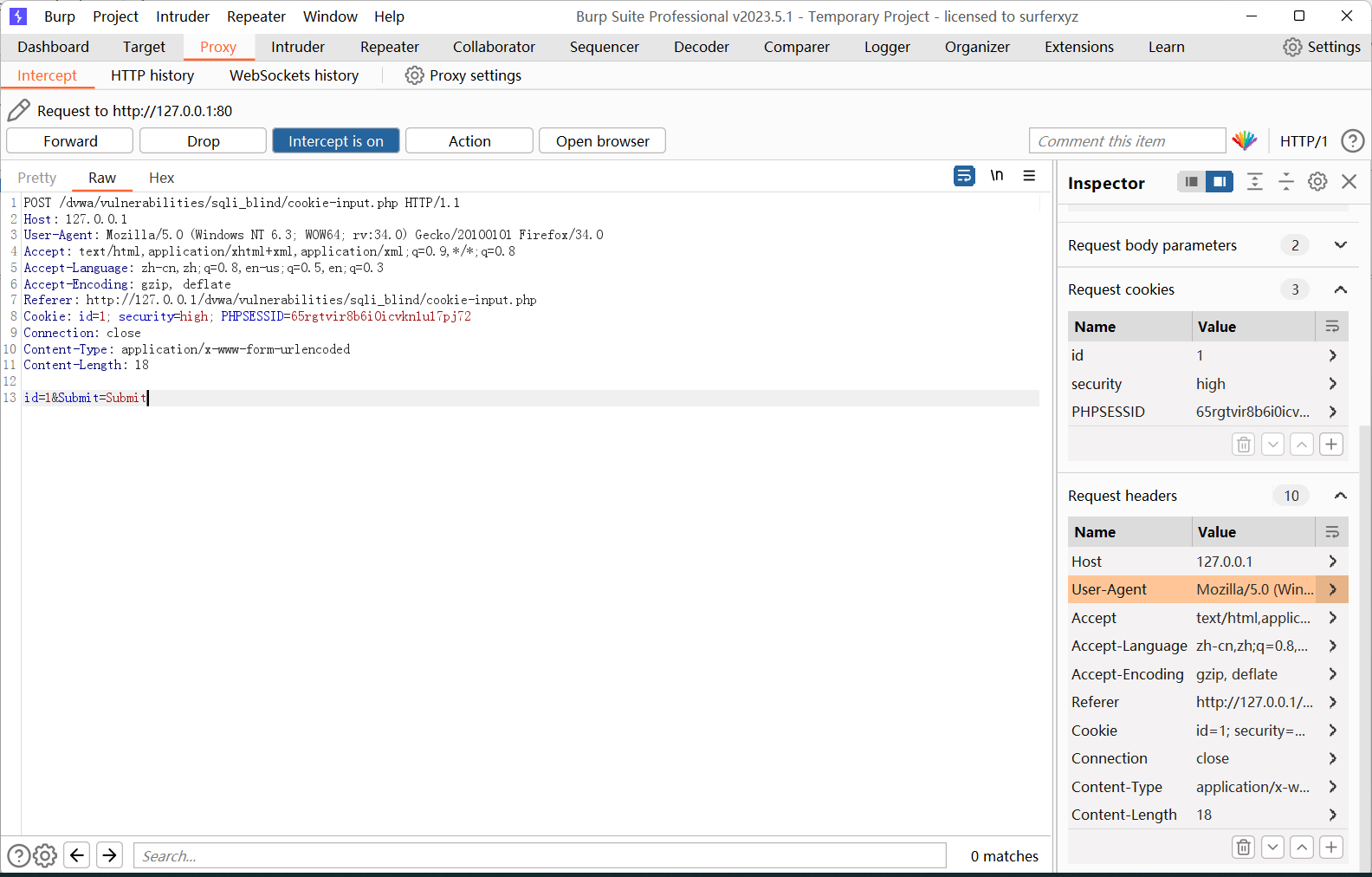Expand all Inspector sections

pyautogui.click(x=1254, y=182)
